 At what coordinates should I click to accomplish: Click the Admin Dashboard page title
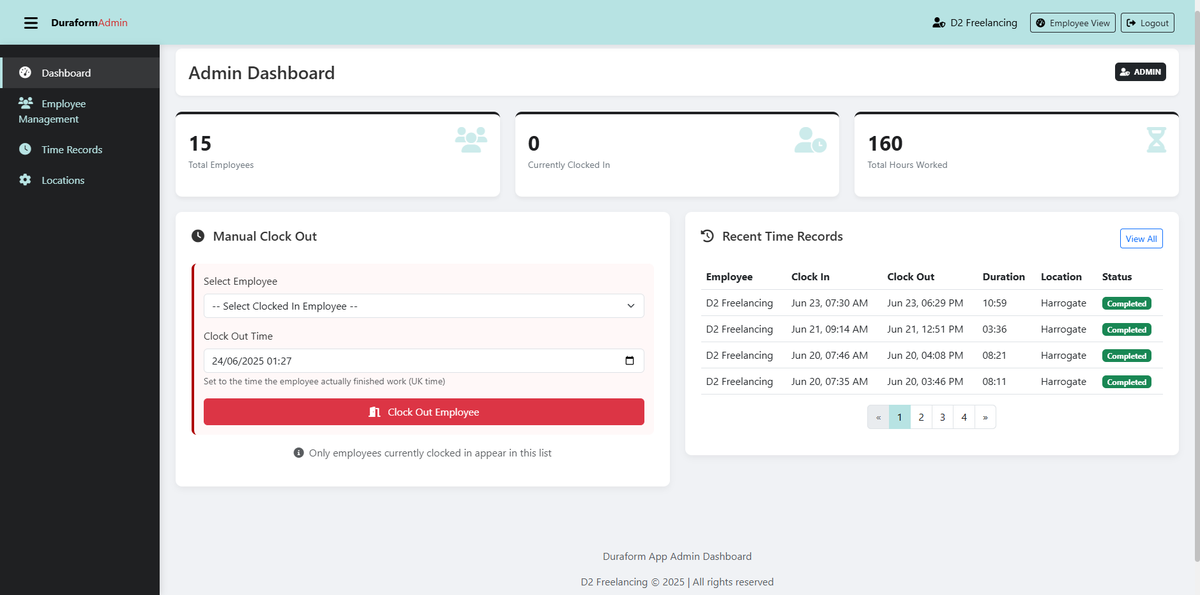262,73
